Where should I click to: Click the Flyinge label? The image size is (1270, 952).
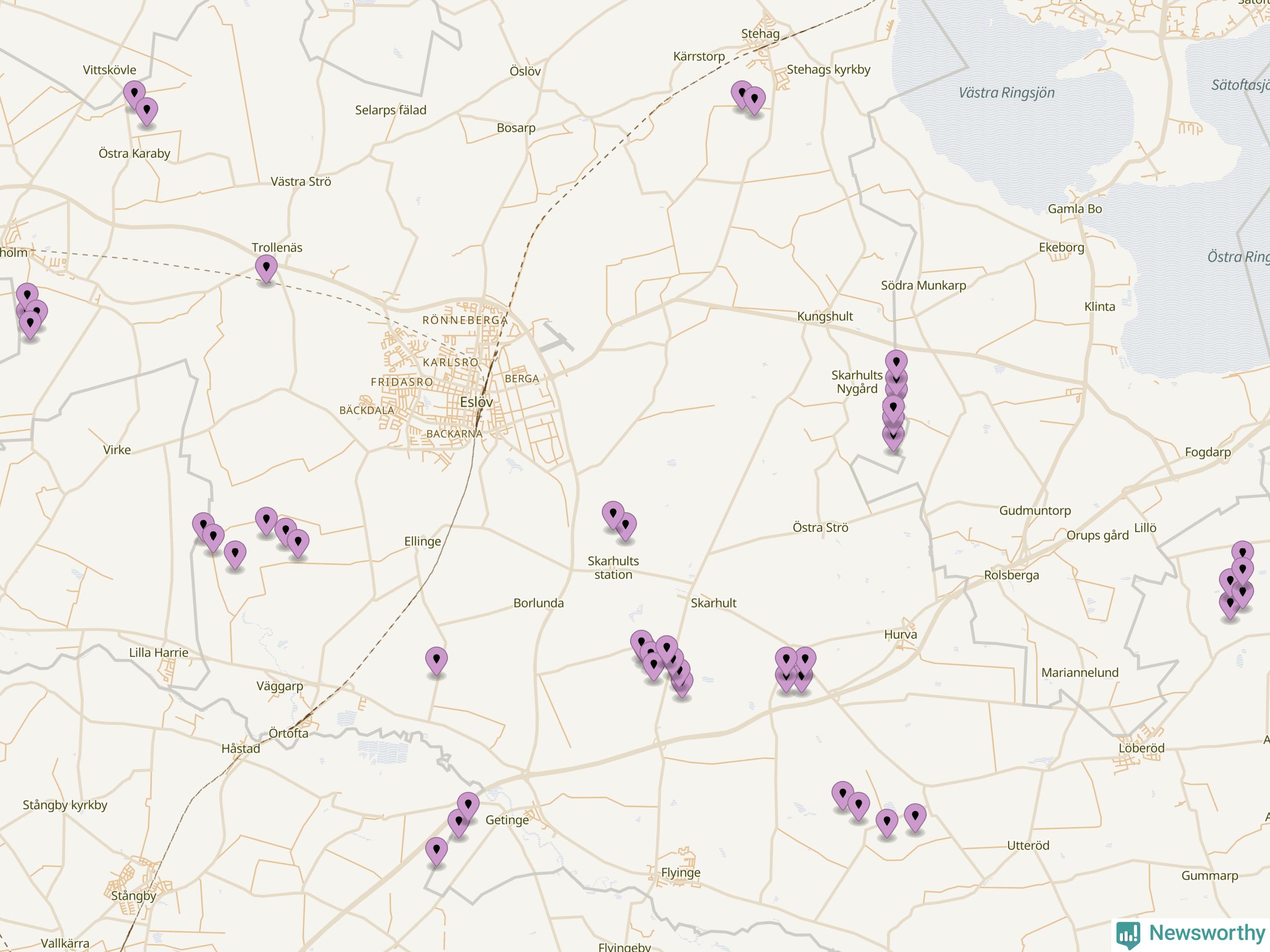click(x=681, y=873)
